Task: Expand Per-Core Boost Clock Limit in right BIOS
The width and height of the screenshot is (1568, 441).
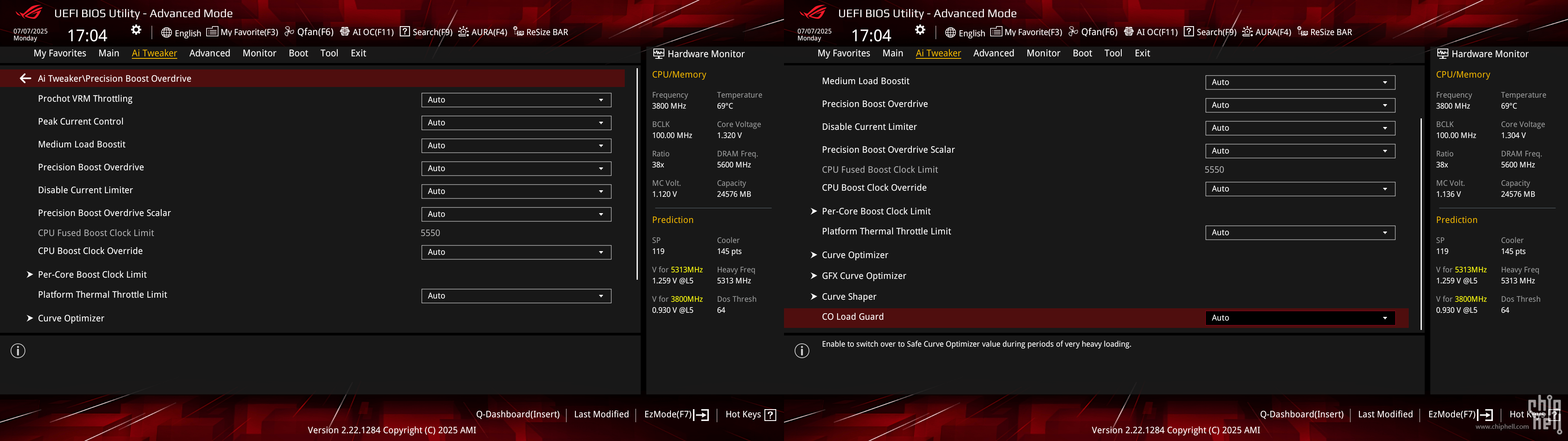Action: [x=876, y=212]
